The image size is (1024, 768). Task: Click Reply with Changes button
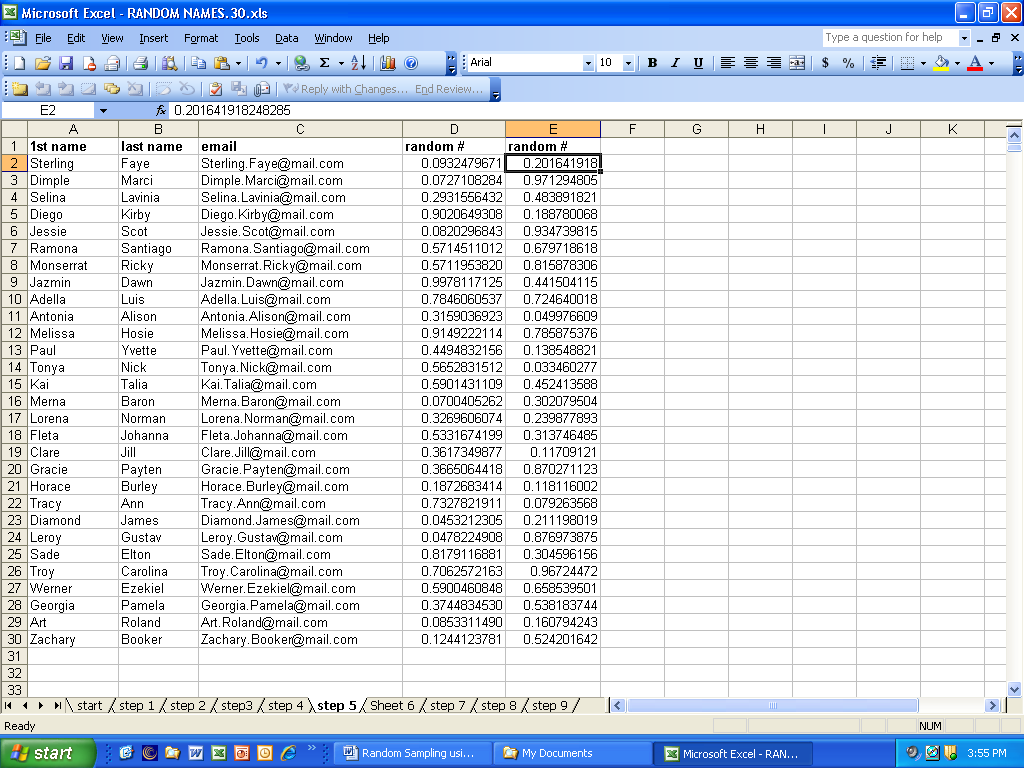point(346,89)
